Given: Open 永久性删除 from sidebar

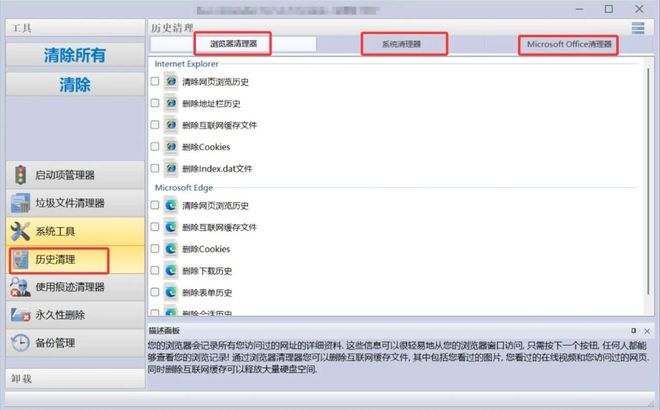Looking at the screenshot, I should coord(75,315).
